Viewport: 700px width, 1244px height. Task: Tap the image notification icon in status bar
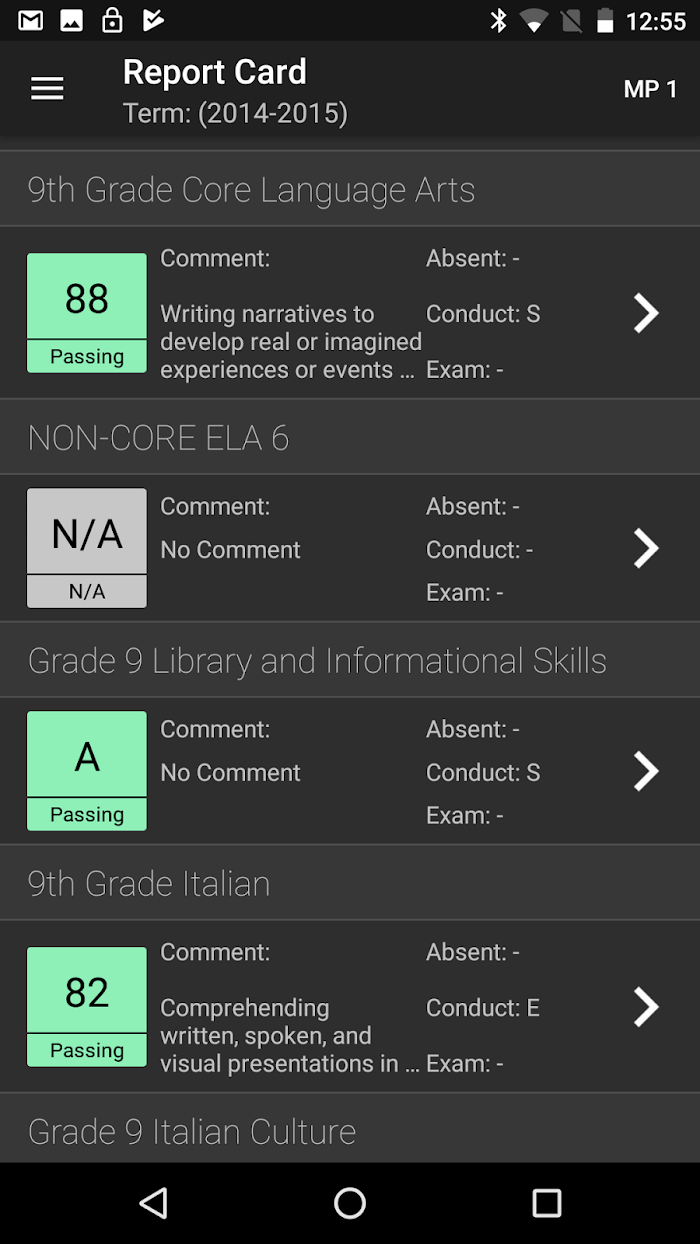[x=72, y=20]
